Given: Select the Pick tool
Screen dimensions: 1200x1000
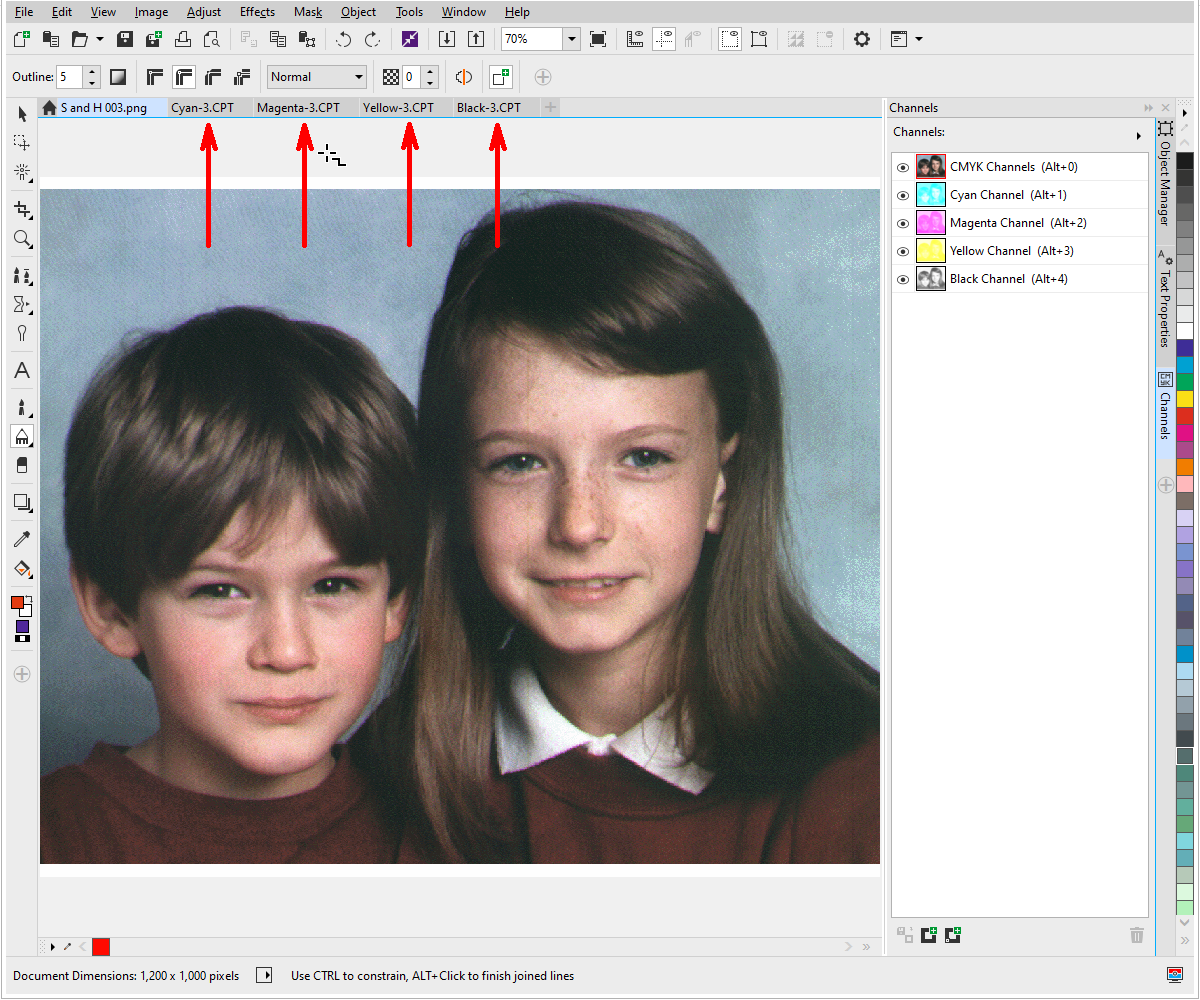Looking at the screenshot, I should [x=22, y=113].
